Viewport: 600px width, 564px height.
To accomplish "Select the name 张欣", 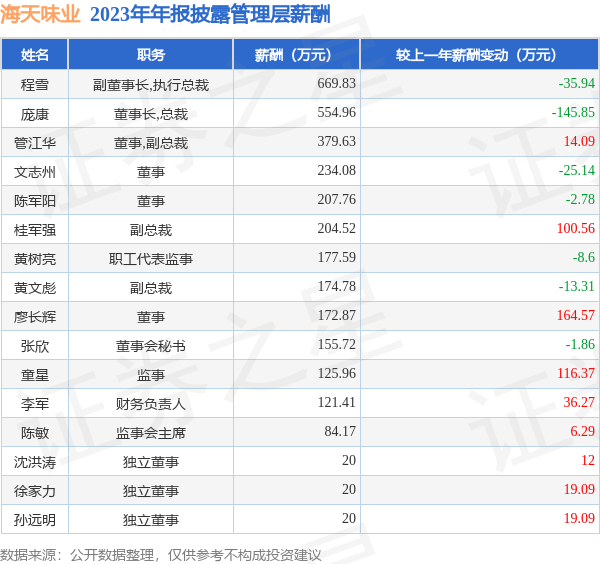I will [x=35, y=346].
